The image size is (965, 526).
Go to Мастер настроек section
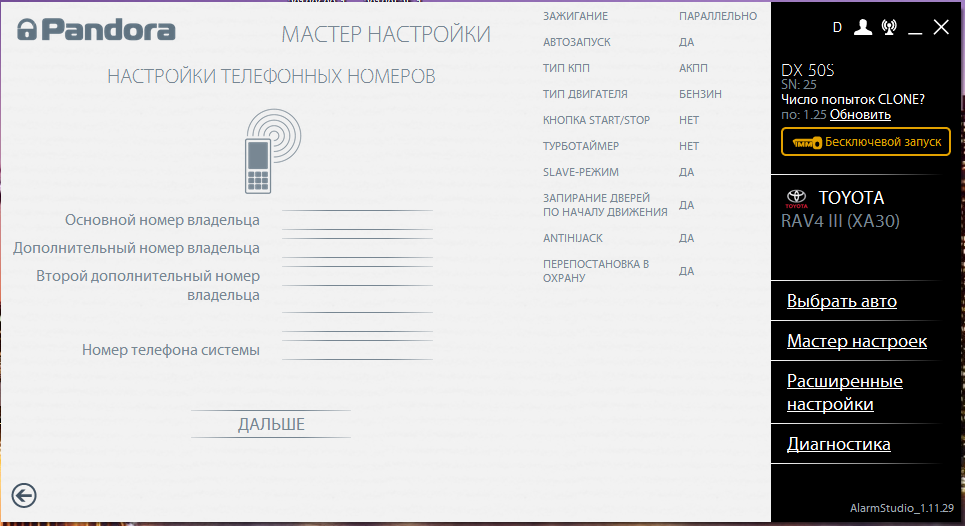click(856, 341)
